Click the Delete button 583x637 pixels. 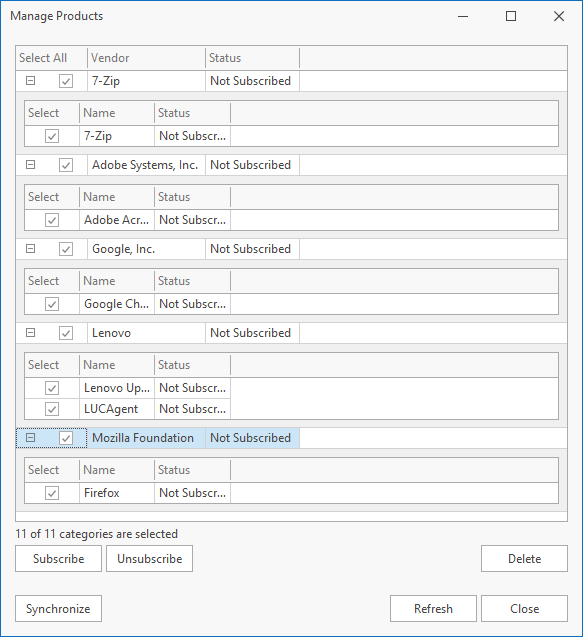click(524, 559)
